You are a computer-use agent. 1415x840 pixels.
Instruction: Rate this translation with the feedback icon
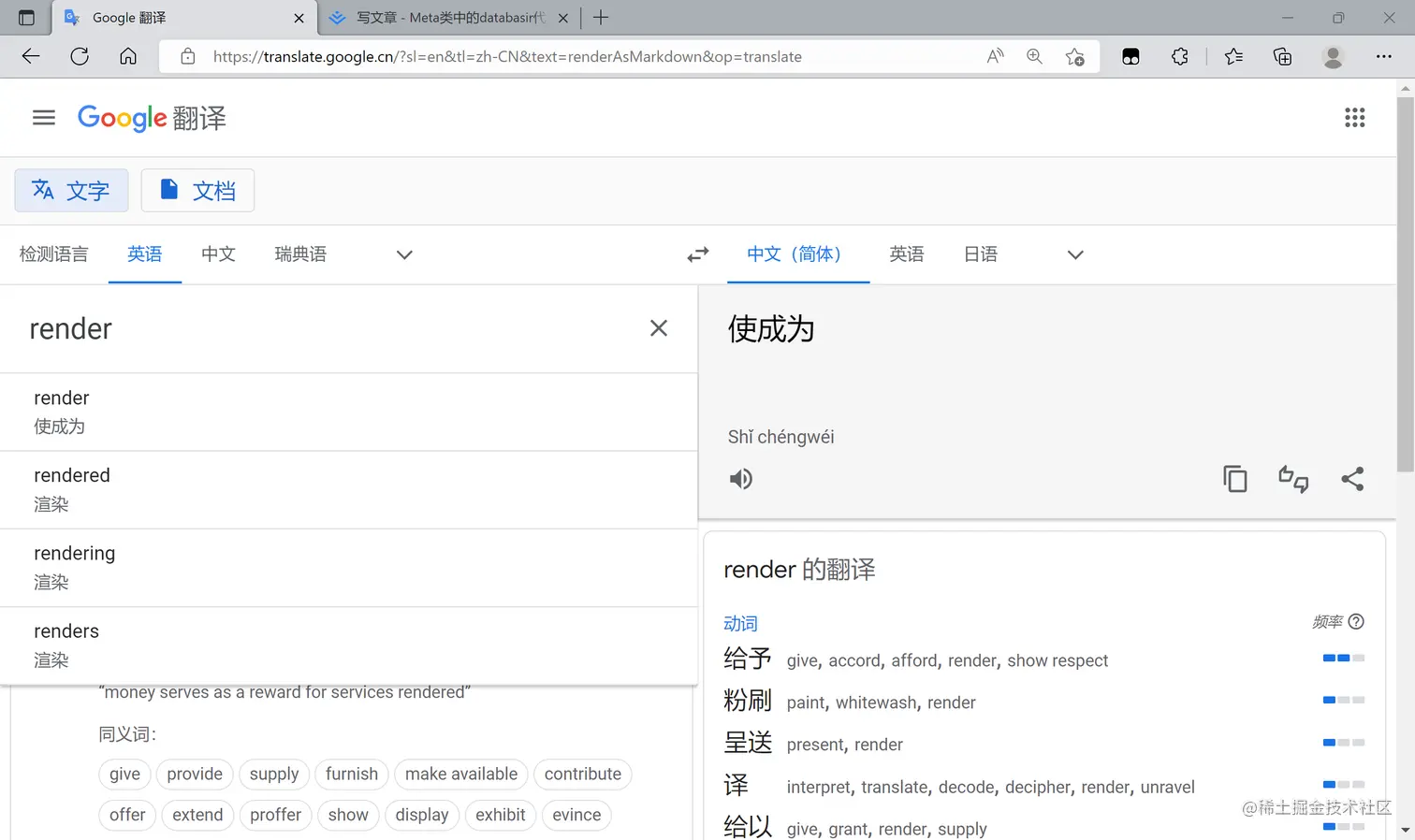point(1293,479)
